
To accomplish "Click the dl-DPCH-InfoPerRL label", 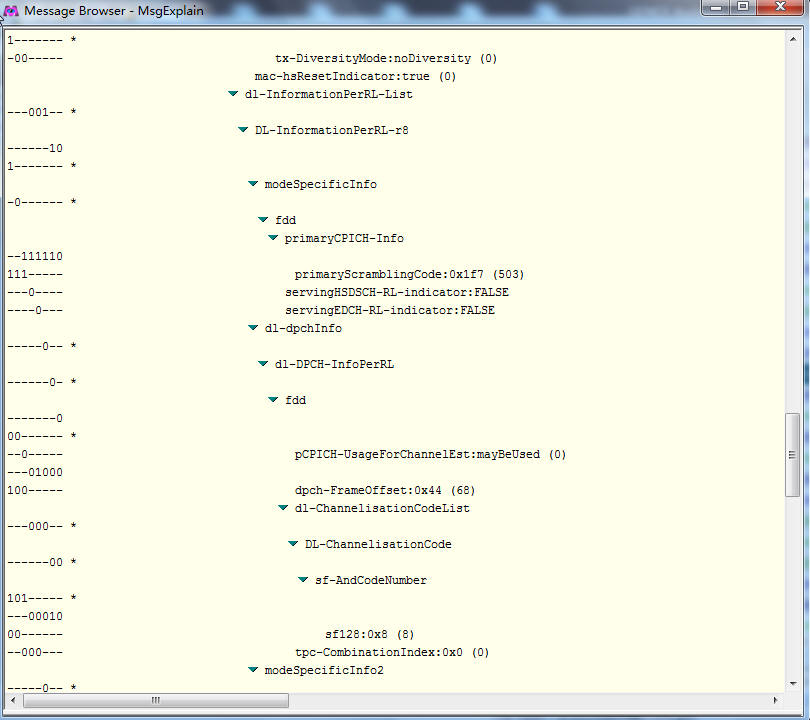I will [334, 364].
